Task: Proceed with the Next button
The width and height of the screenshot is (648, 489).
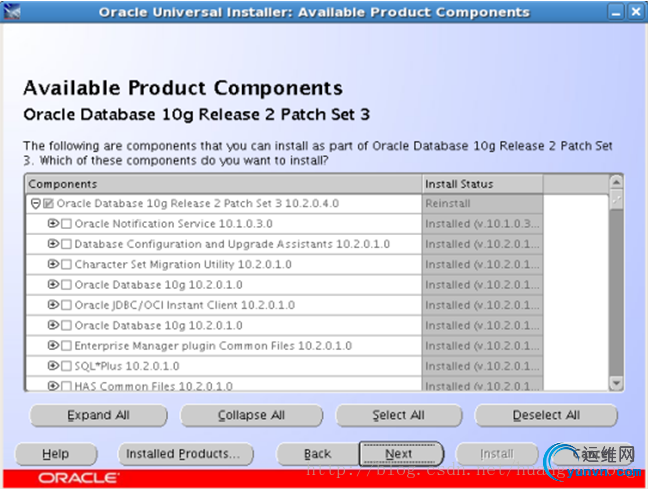Action: coord(401,454)
